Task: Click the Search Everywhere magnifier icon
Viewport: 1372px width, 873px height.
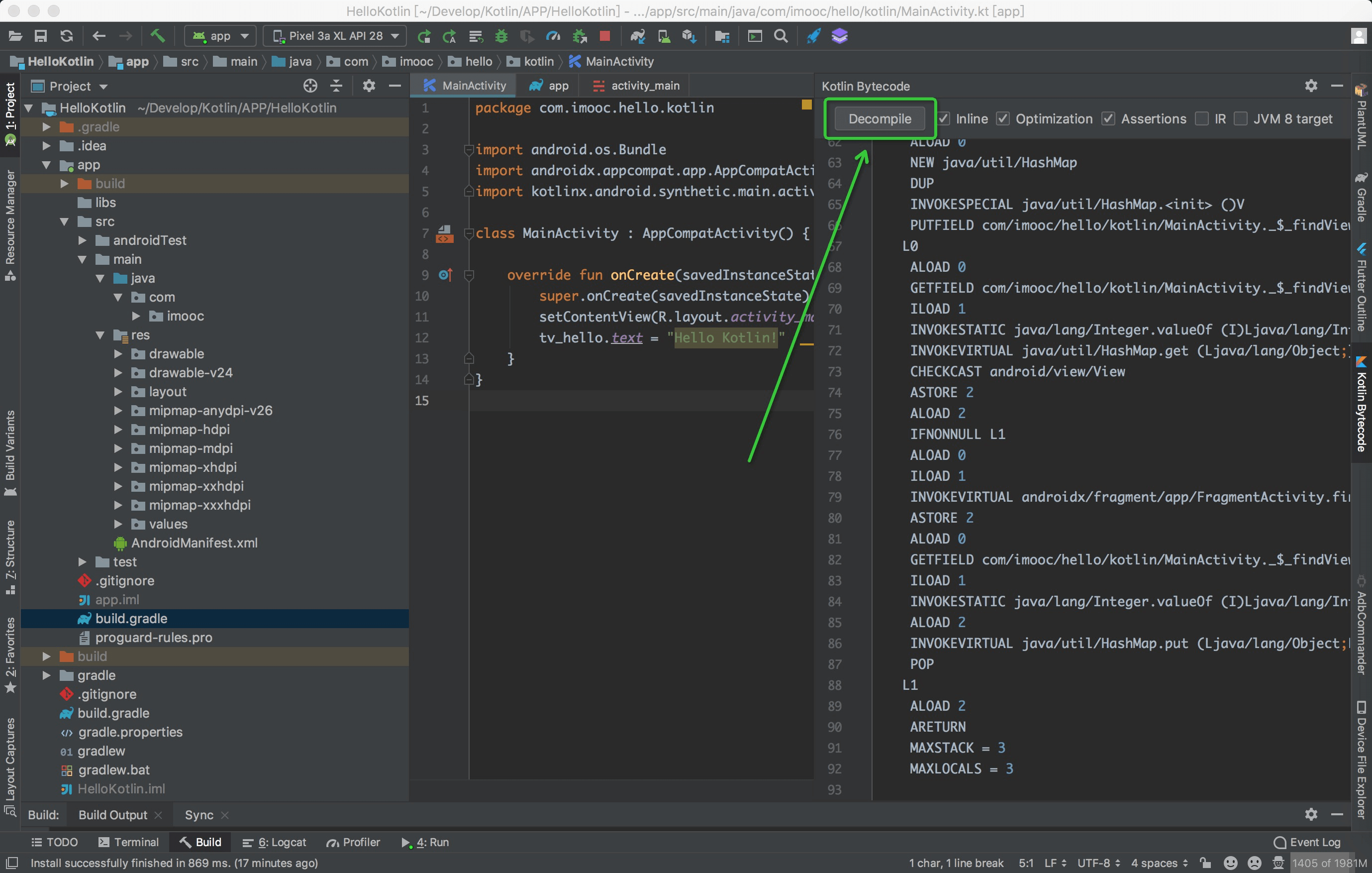Action: tap(781, 36)
